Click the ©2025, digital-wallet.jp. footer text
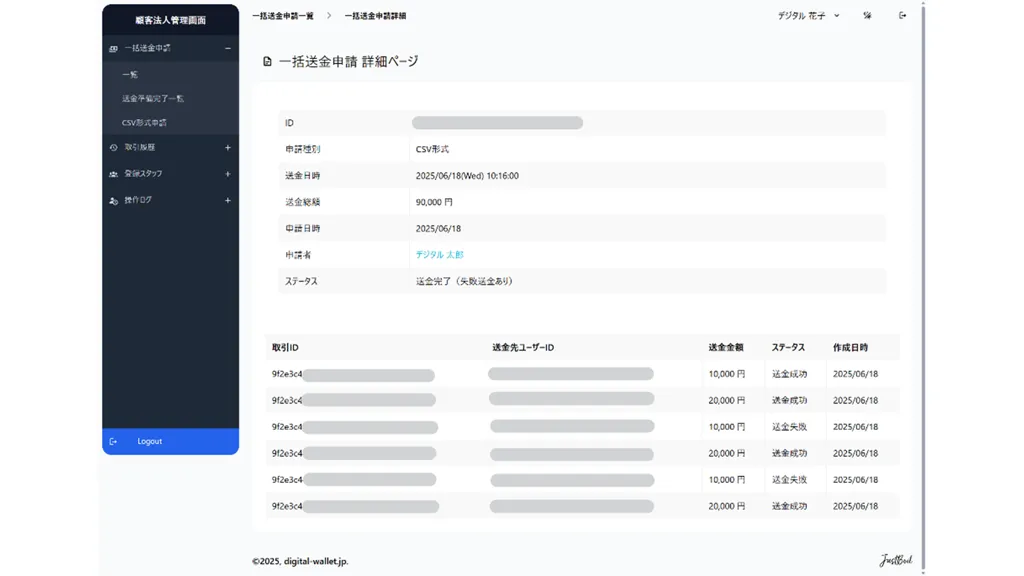1024x576 pixels. (x=300, y=561)
